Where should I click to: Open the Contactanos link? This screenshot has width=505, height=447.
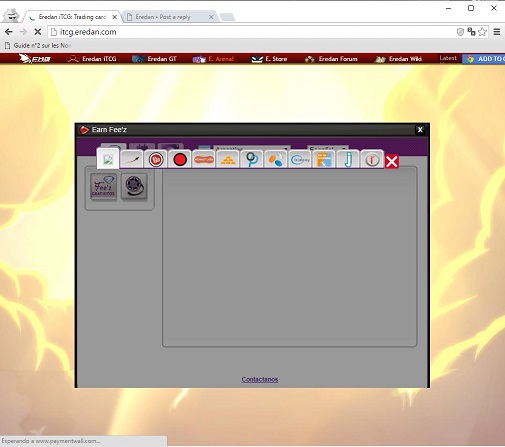point(260,379)
